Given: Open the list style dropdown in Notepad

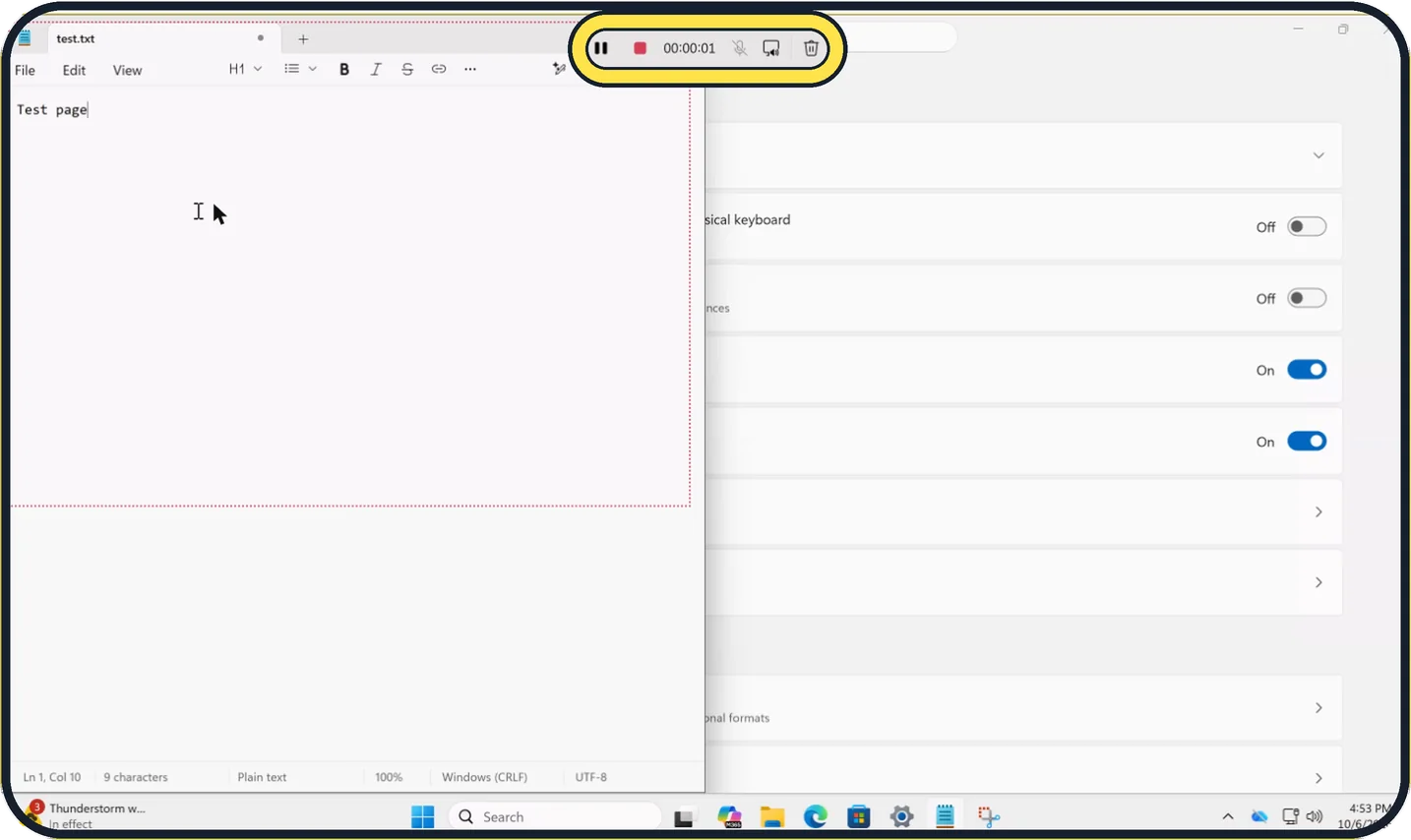Looking at the screenshot, I should click(x=300, y=69).
